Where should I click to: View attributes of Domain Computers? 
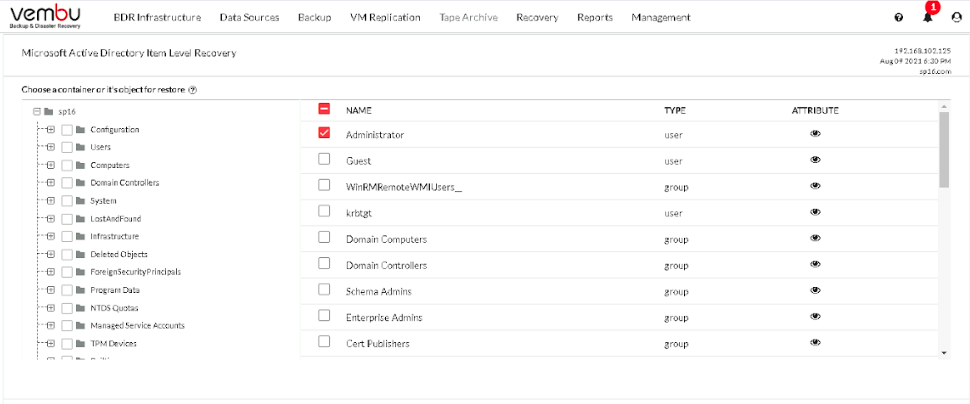[815, 238]
